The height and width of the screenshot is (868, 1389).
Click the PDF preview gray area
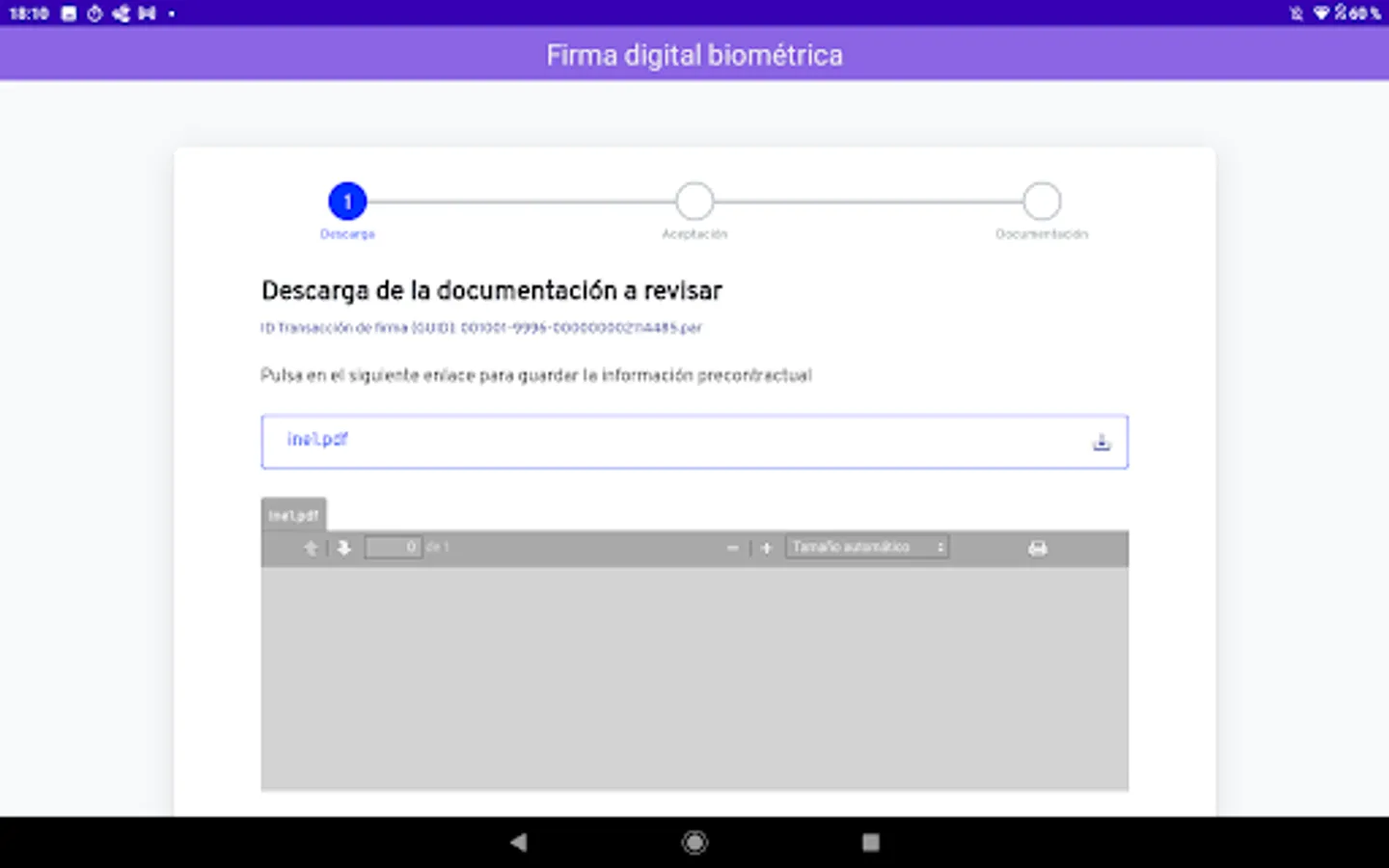coord(694,679)
